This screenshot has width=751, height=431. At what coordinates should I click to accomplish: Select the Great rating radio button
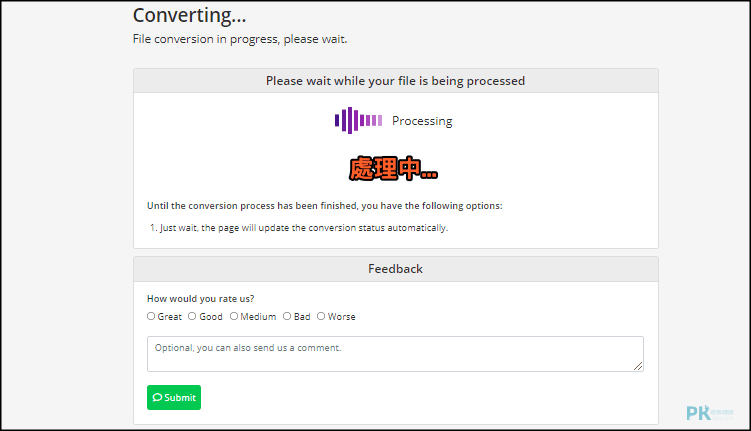151,316
